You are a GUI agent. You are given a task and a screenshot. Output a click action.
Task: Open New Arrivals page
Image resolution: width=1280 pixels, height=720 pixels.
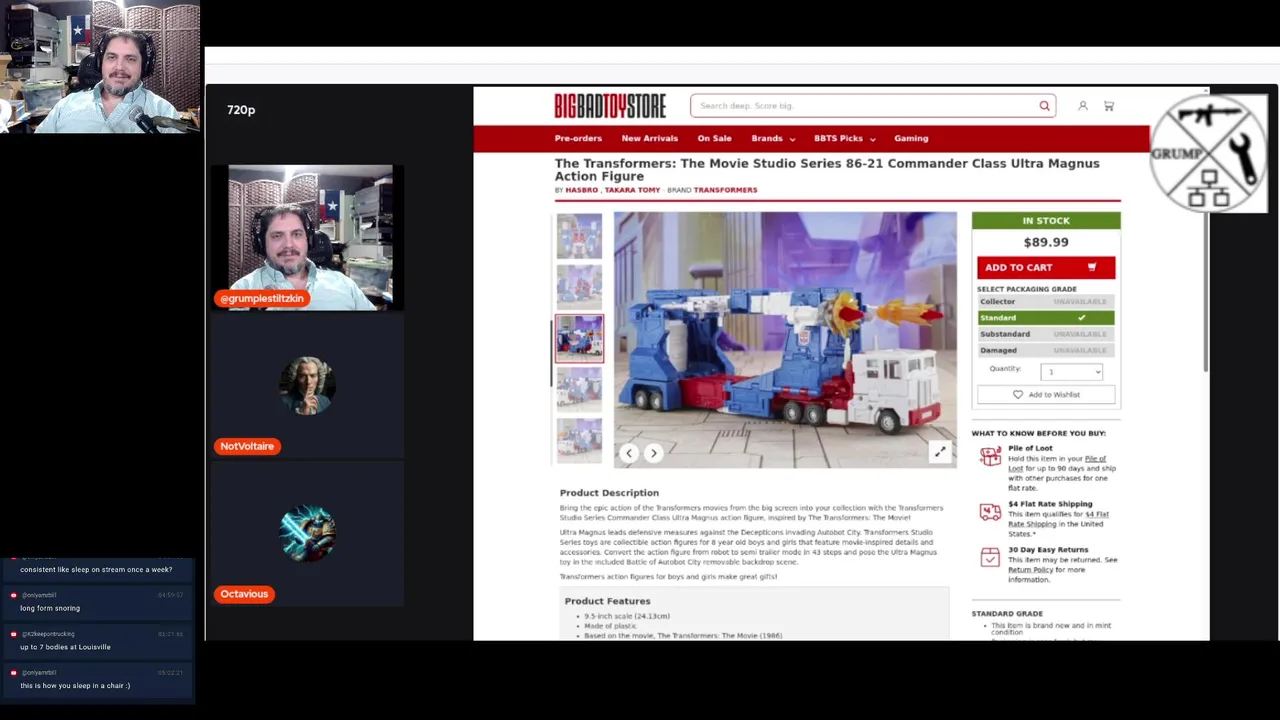[649, 138]
